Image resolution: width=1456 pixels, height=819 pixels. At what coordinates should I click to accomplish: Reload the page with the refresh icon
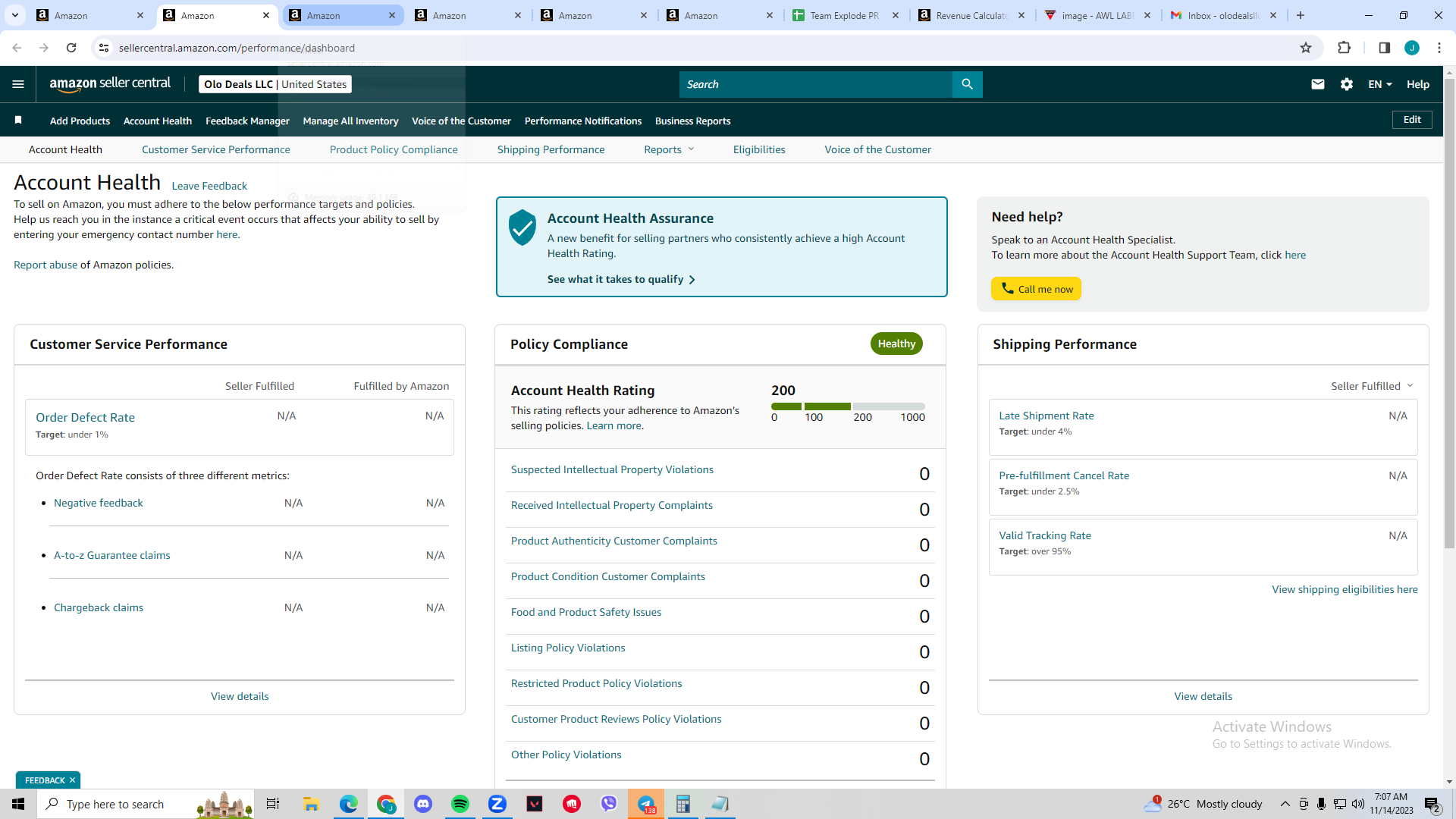pyautogui.click(x=71, y=48)
